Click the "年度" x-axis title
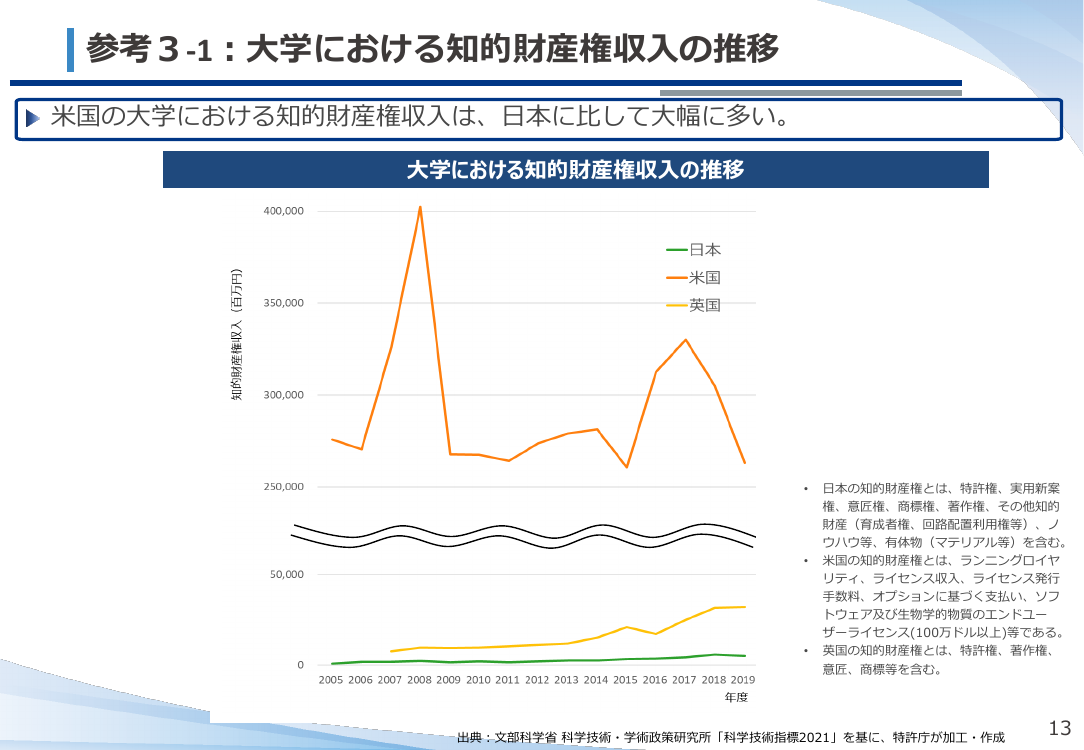Image resolution: width=1084 pixels, height=750 pixels. point(736,697)
